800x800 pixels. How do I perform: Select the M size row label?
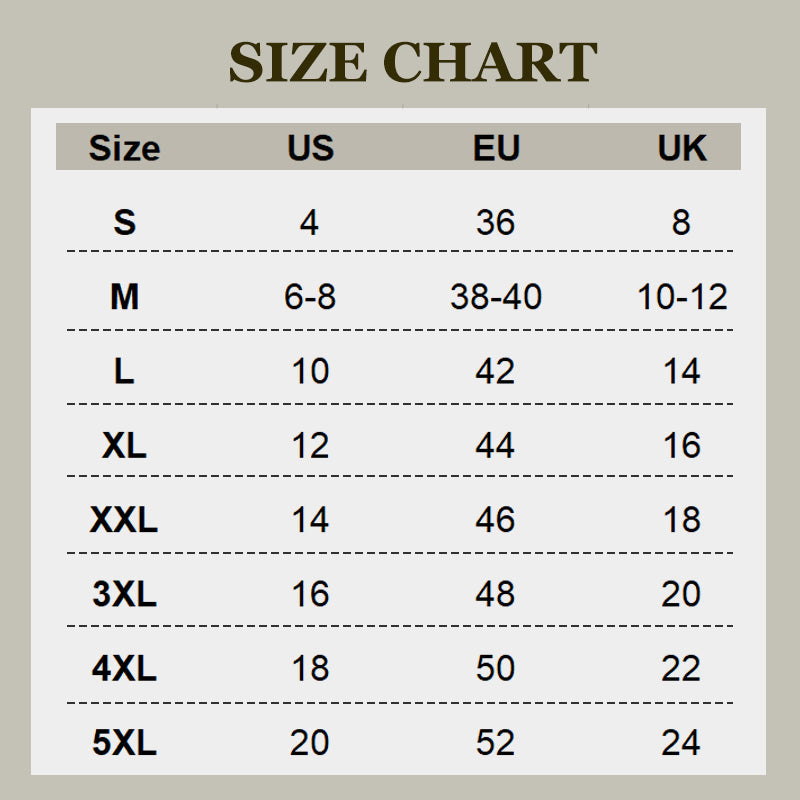pyautogui.click(x=124, y=296)
